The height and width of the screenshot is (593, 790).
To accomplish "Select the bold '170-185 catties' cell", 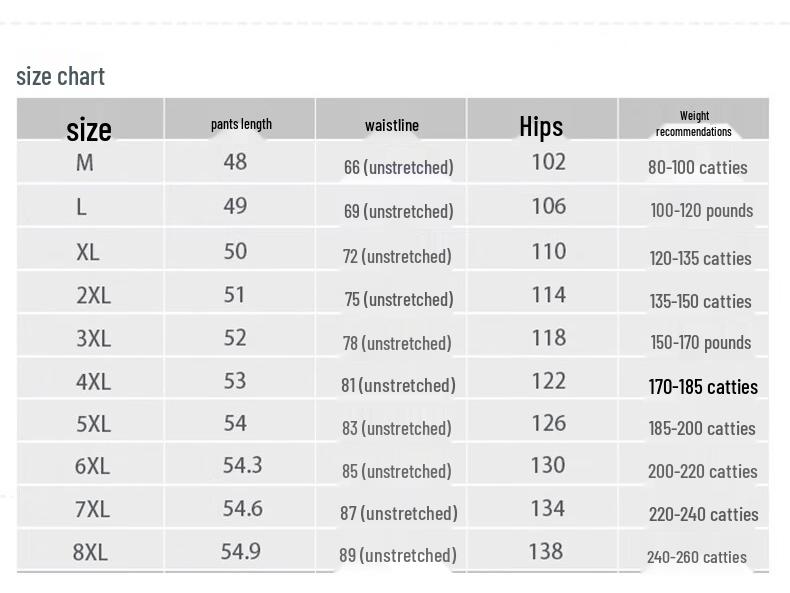I will [x=703, y=387].
